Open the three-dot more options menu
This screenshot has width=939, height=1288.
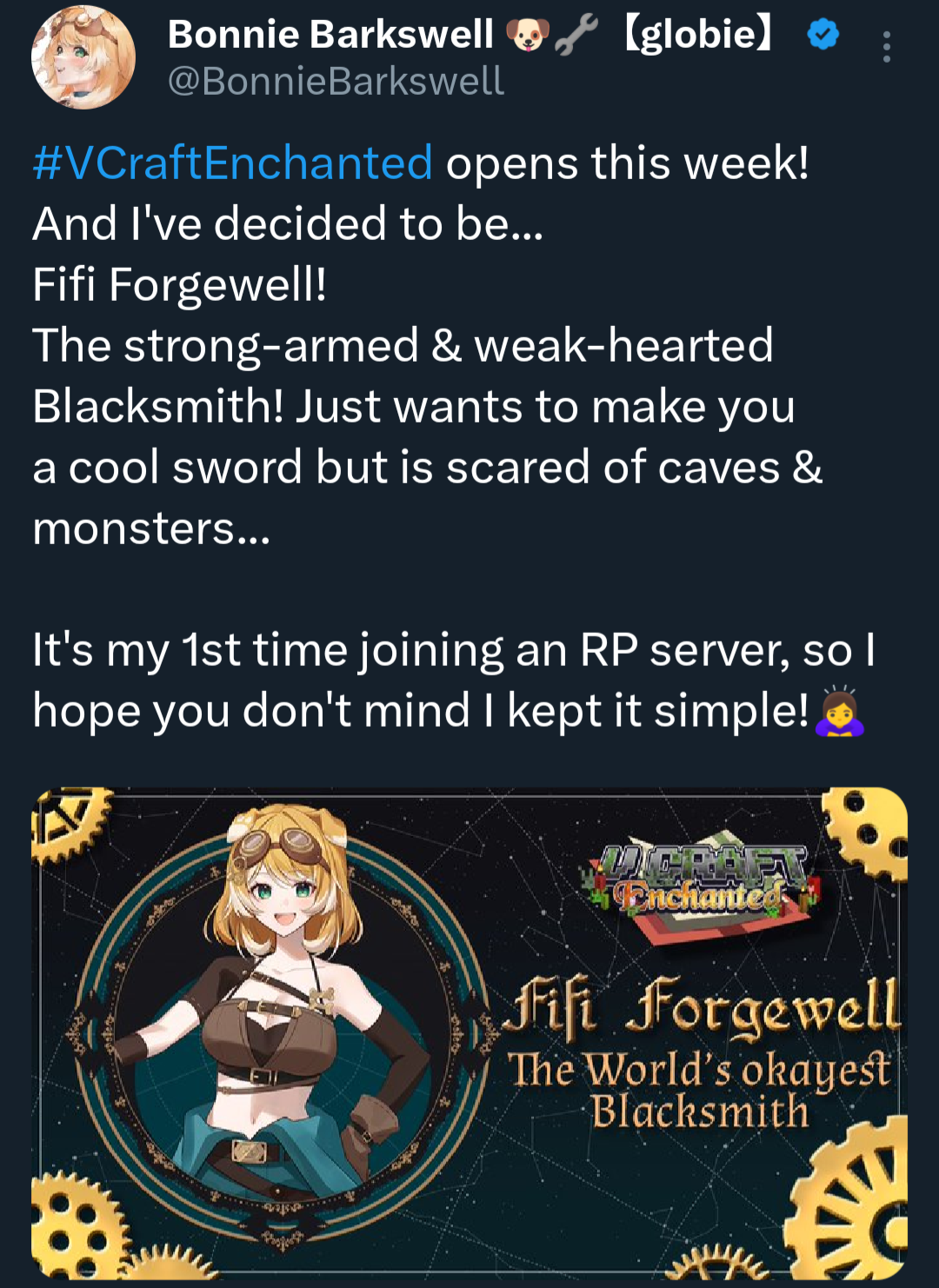[886, 47]
